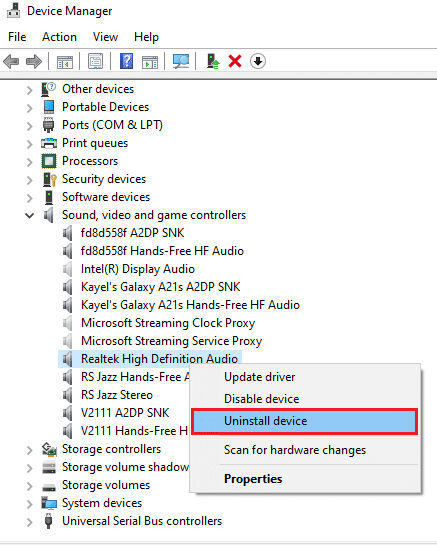
Task: Expand the Ports (COM & LPT) node
Action: (x=30, y=126)
